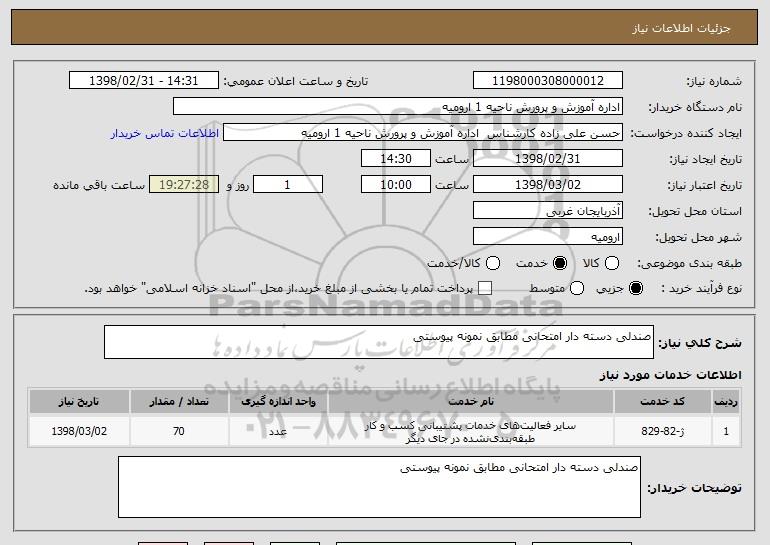Click the delivery city field ارومیه
The width and height of the screenshot is (770, 545).
coord(548,237)
